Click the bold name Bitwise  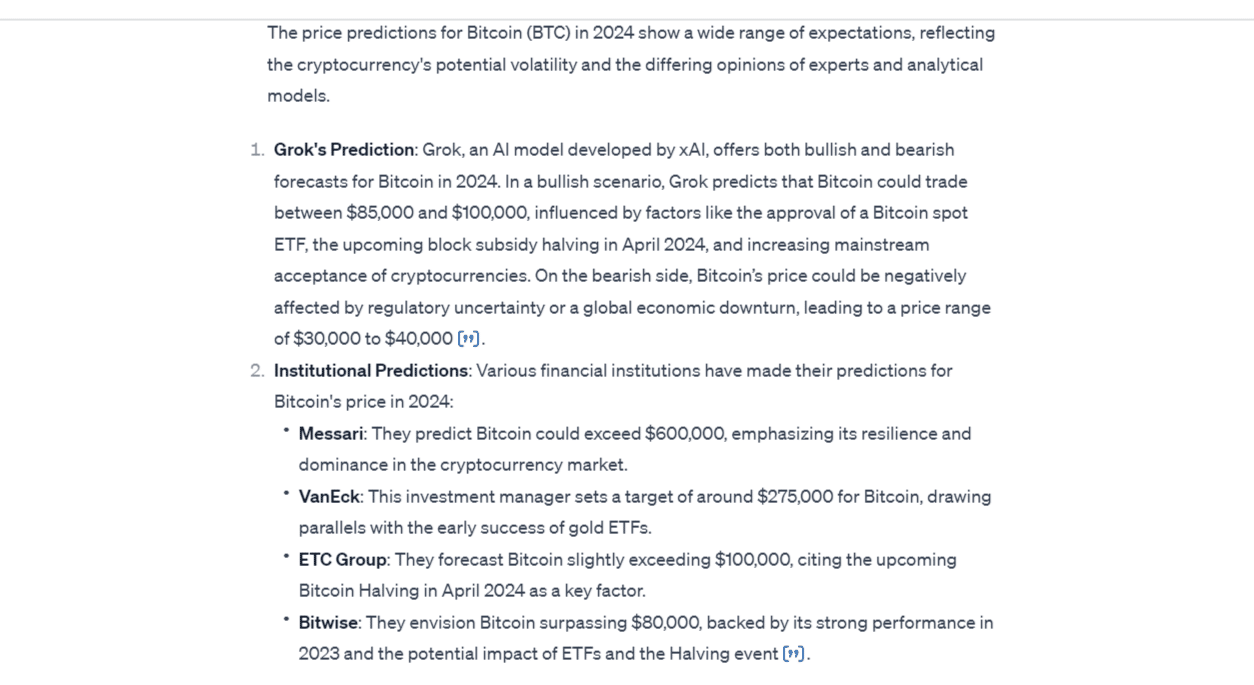coord(329,623)
